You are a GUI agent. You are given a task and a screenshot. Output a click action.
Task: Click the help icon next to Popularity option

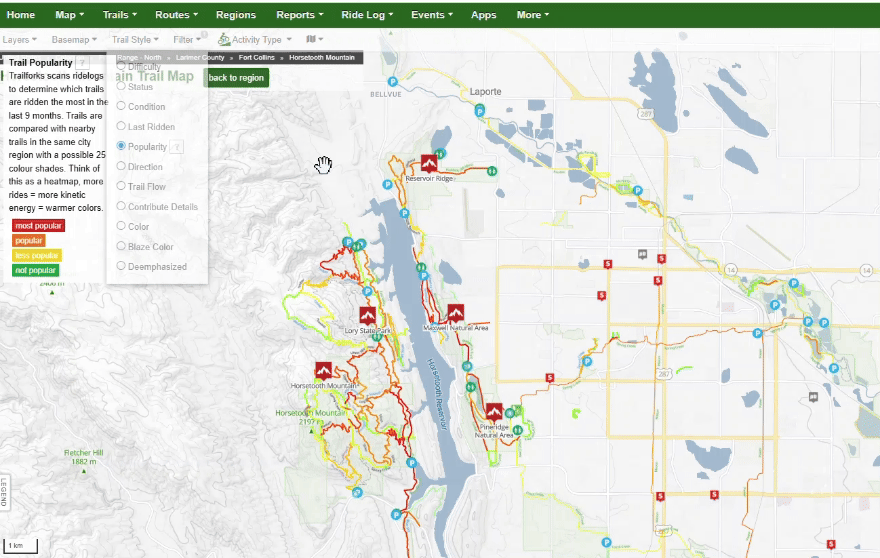(177, 147)
